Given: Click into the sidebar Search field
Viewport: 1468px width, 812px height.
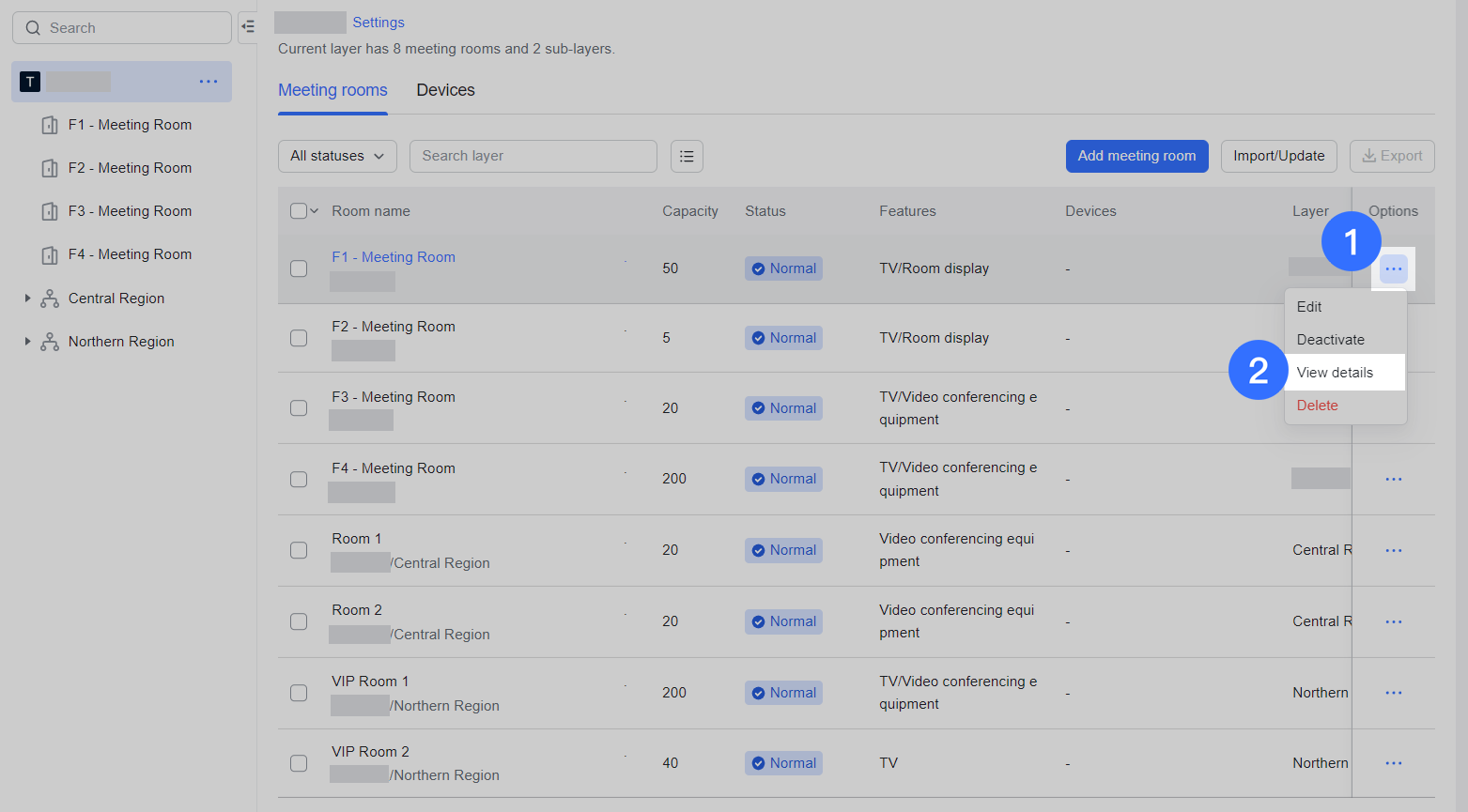Looking at the screenshot, I should coord(122,28).
